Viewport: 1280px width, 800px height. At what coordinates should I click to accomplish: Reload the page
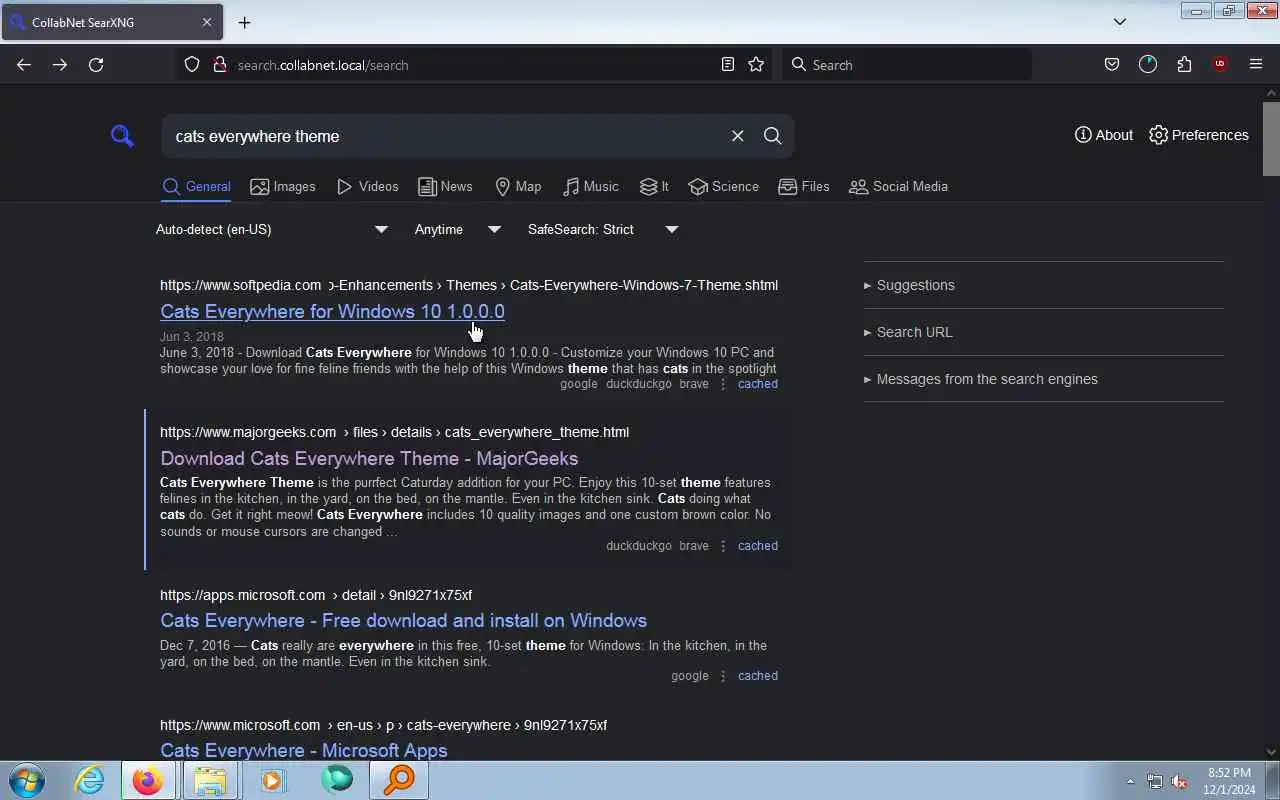click(96, 64)
